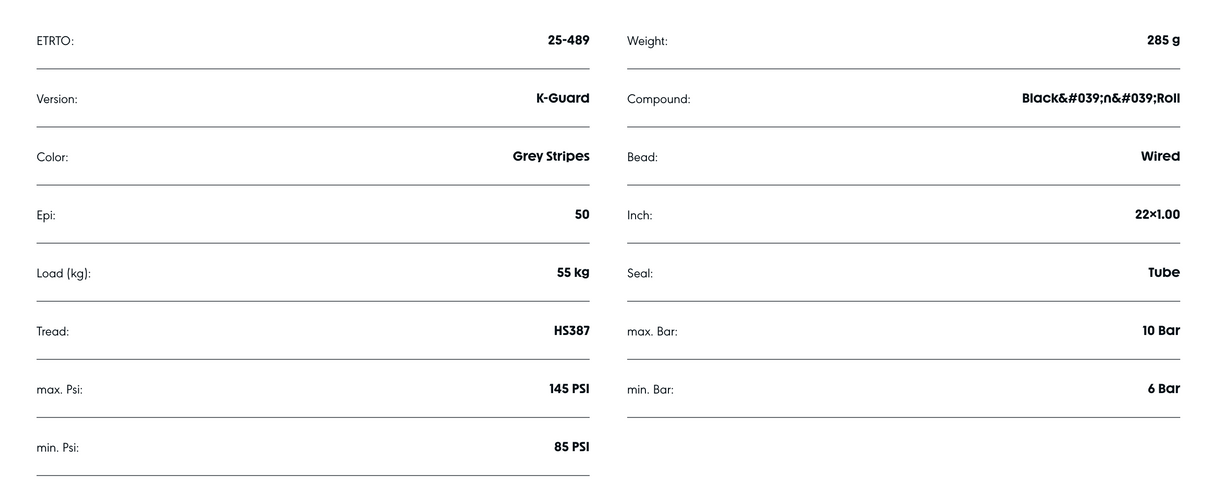This screenshot has width=1214, height=491.
Task: Click the ETRTO label
Action: point(55,41)
